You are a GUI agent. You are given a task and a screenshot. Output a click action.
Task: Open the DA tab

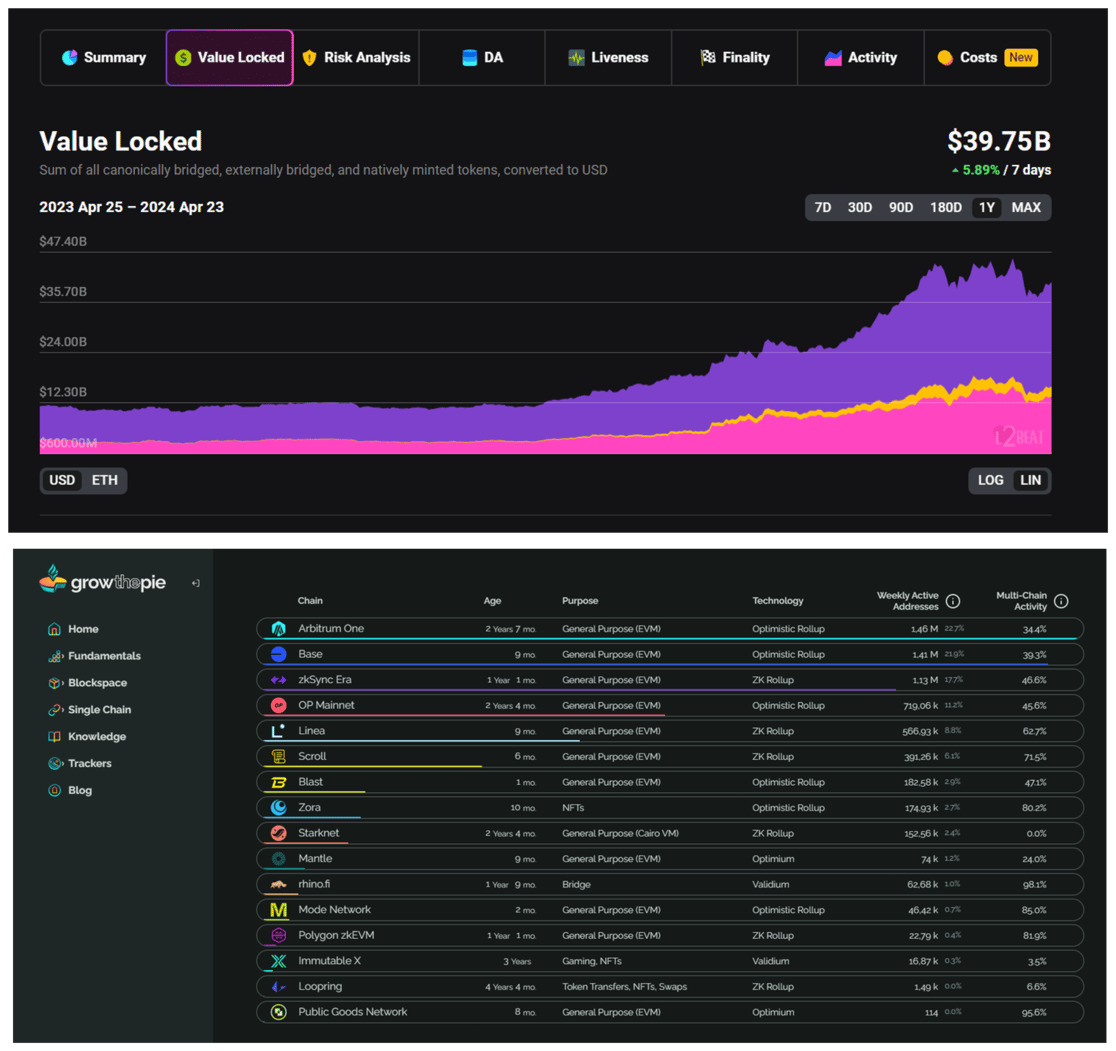click(482, 58)
